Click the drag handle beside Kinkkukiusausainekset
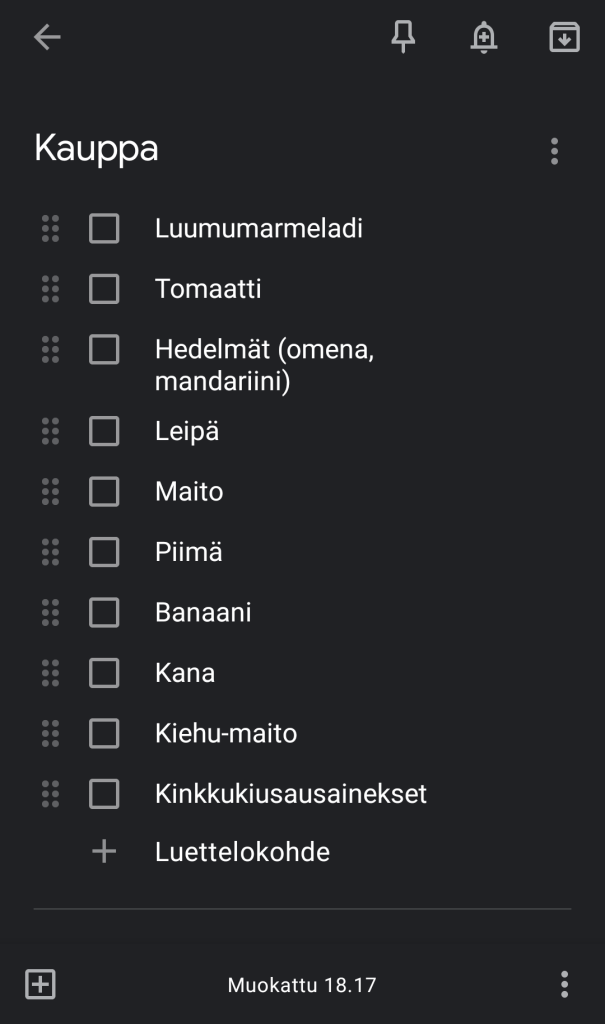This screenshot has height=1024, width=605. pos(50,794)
